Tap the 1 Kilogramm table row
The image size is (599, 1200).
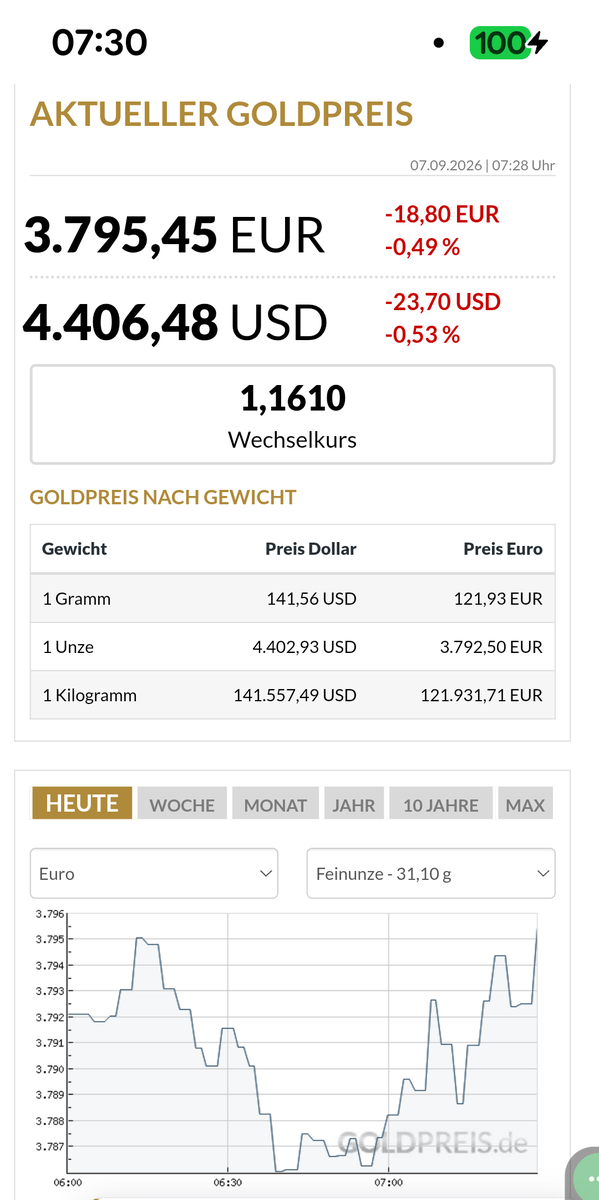pyautogui.click(x=292, y=695)
